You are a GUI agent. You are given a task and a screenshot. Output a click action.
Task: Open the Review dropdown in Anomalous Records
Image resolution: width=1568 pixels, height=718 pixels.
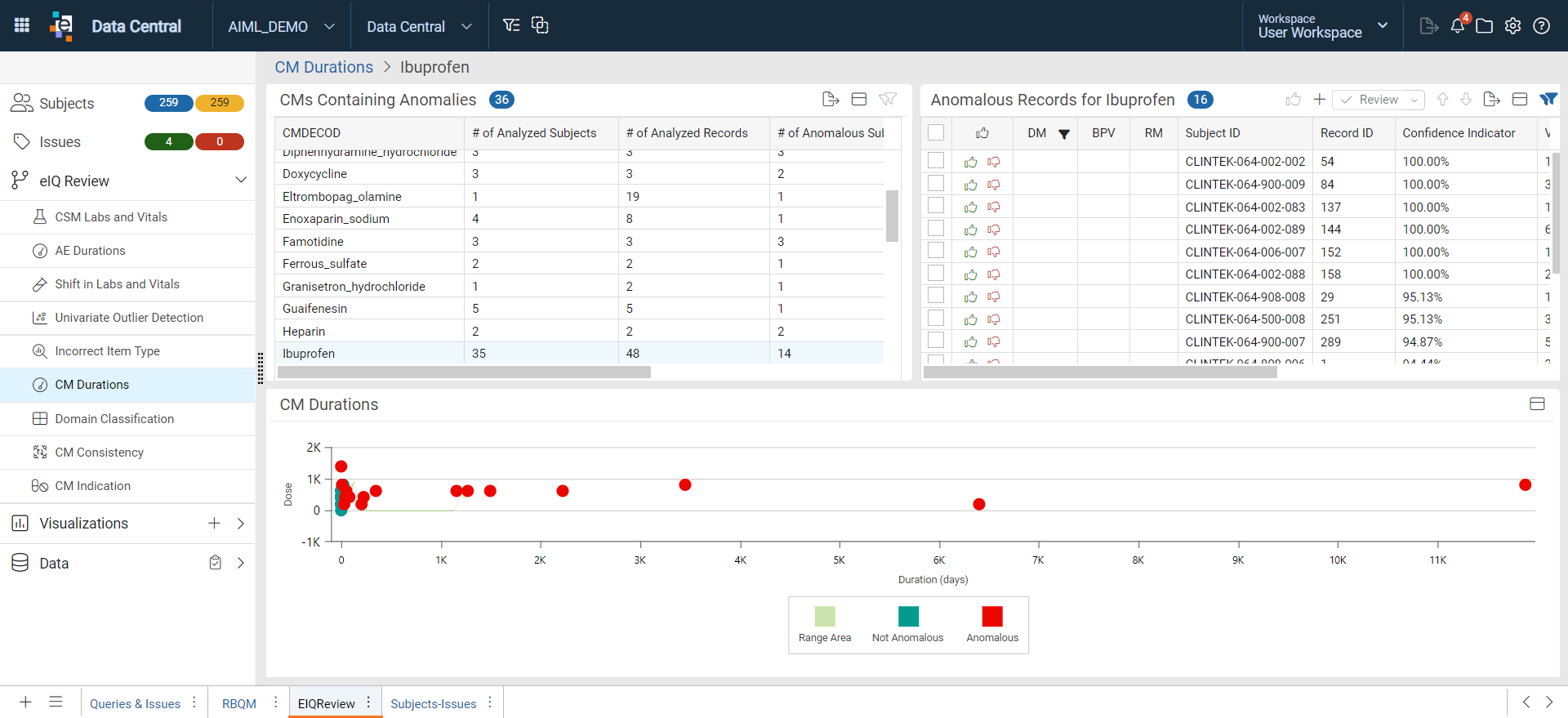(1379, 100)
